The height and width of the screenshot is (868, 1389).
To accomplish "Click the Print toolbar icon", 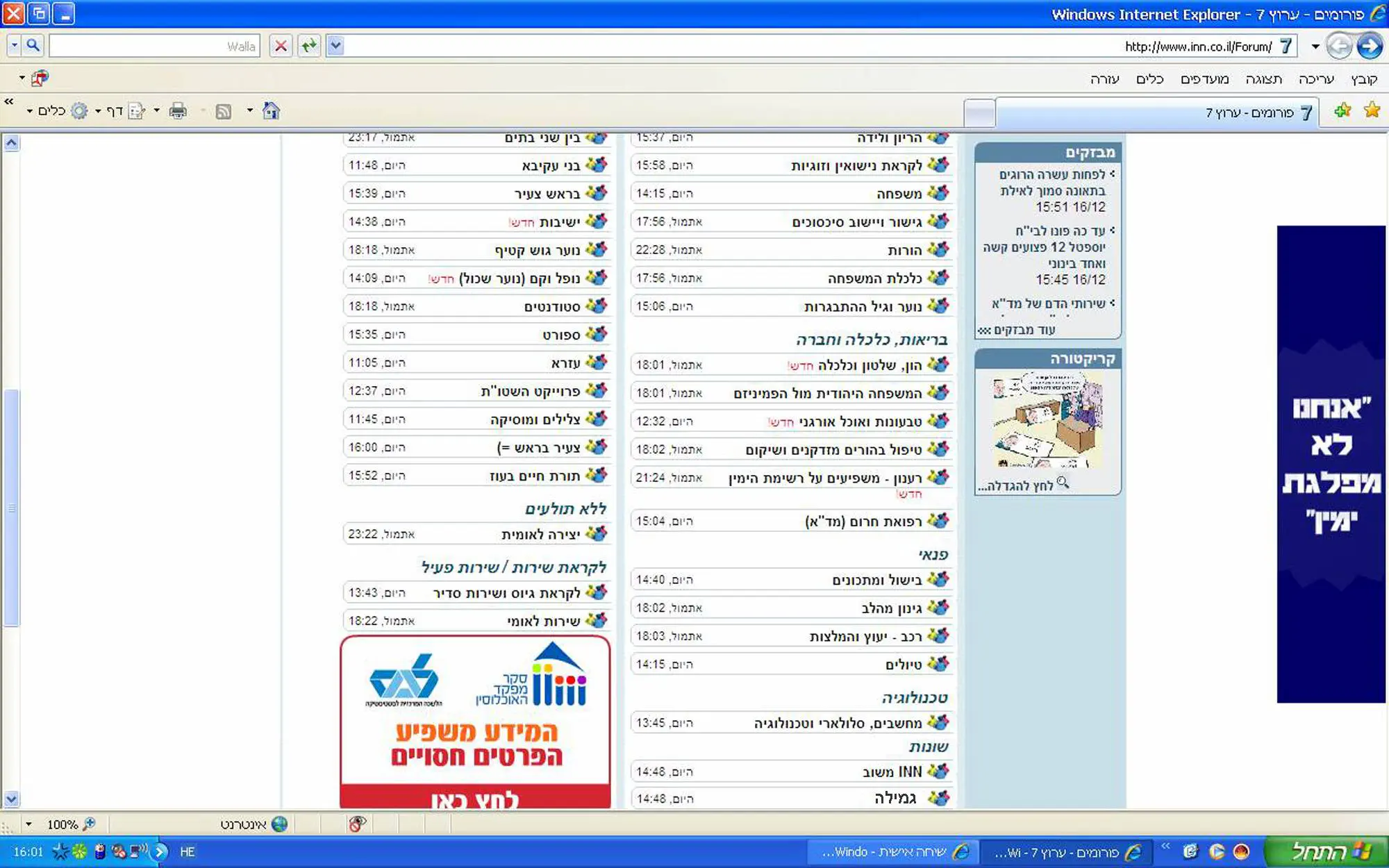I will 178,111.
